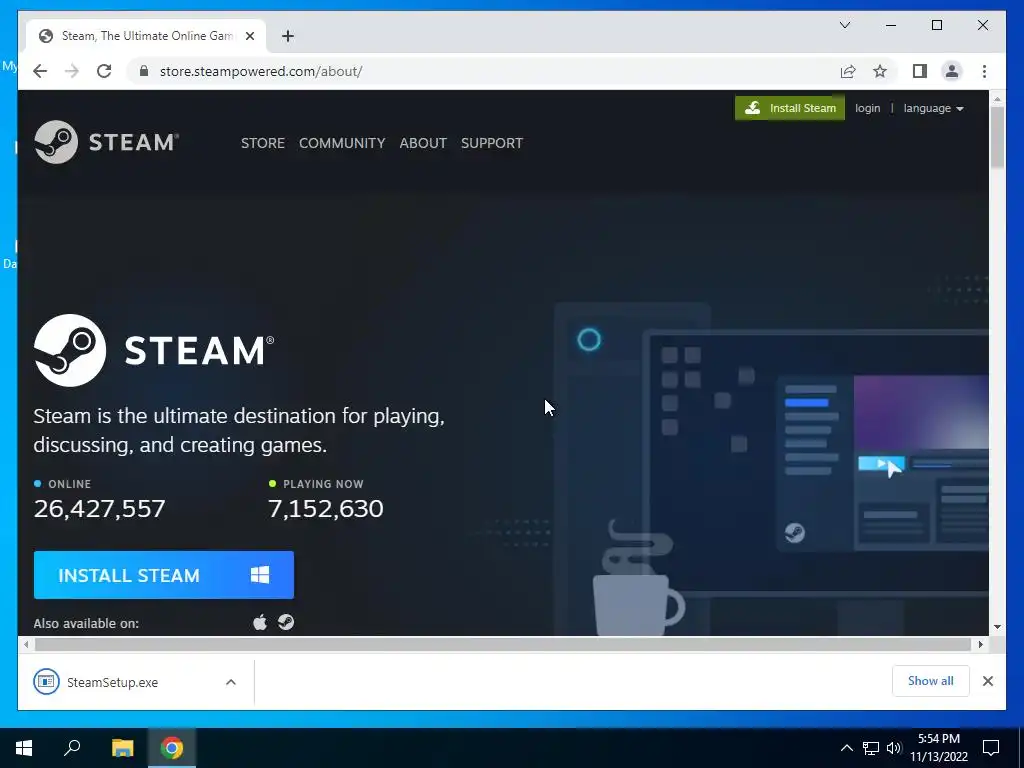Screen dimensions: 1024x768
Task: Open the network tray icon
Action: [x=871, y=748]
